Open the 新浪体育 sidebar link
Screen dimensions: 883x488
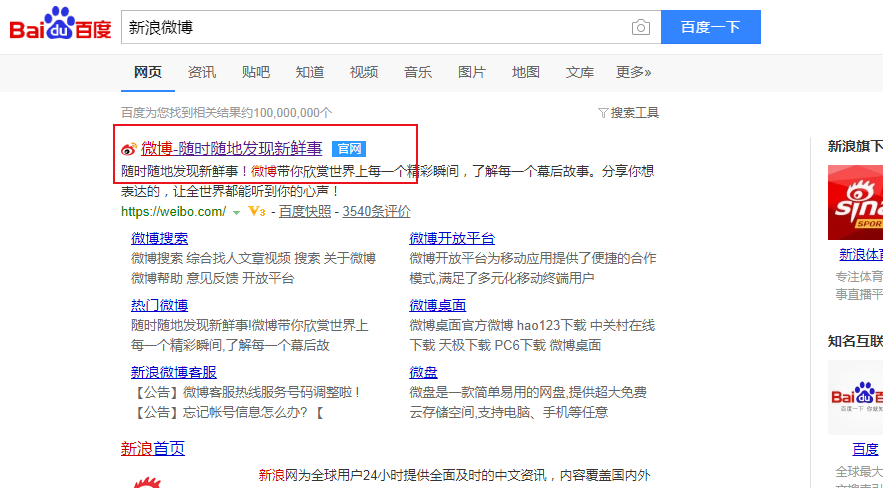click(861, 254)
